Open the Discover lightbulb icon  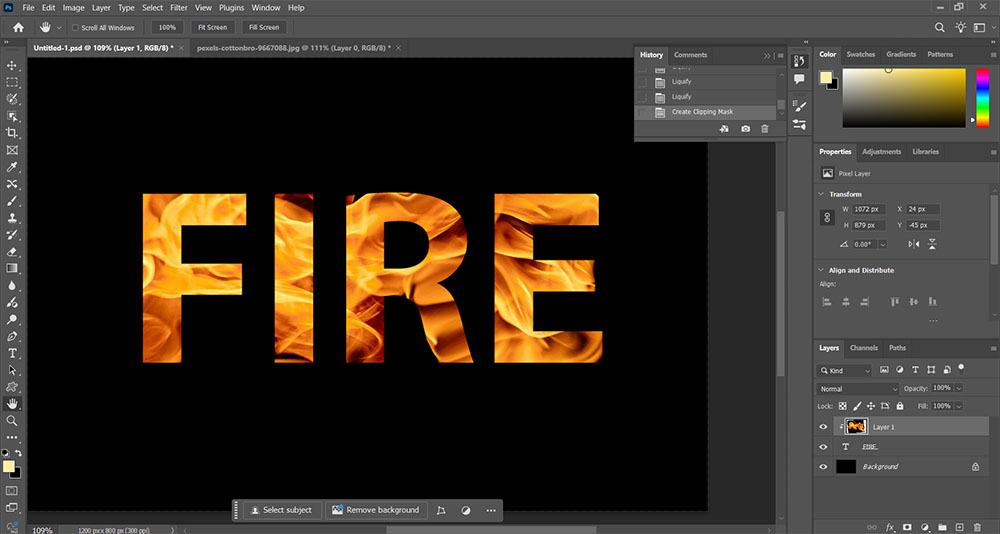tap(960, 27)
